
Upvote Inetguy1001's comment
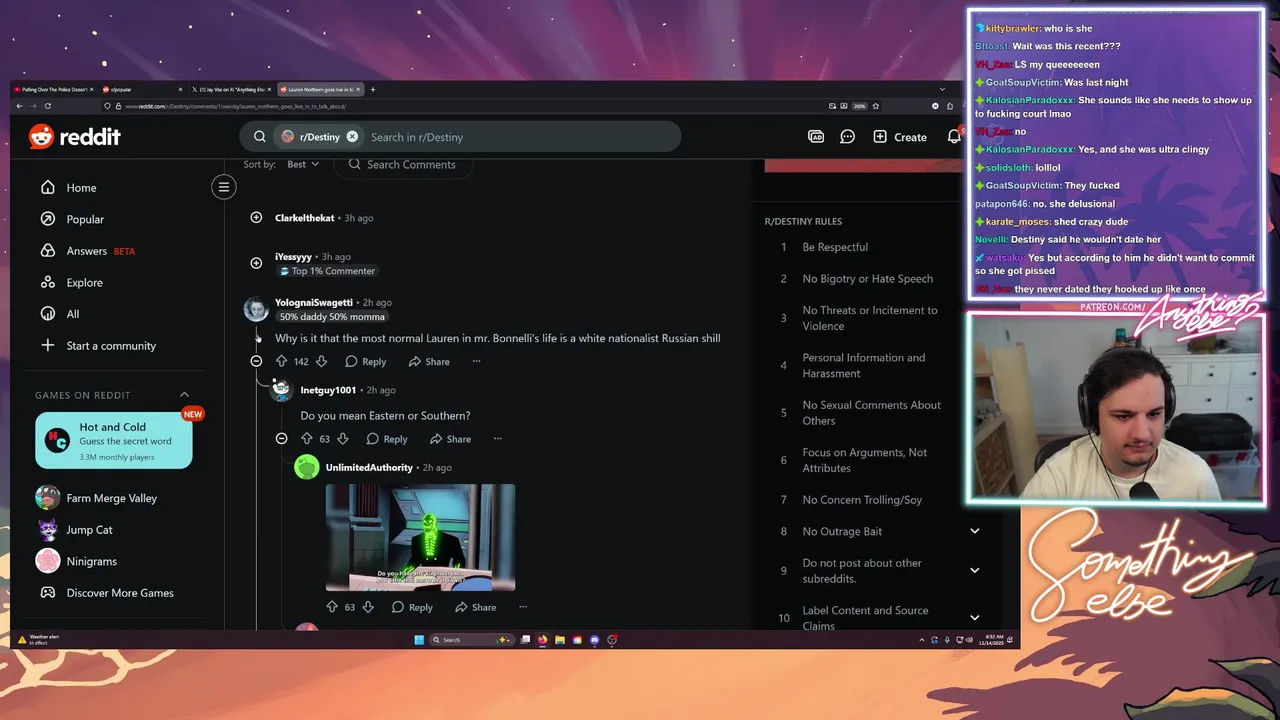[306, 439]
